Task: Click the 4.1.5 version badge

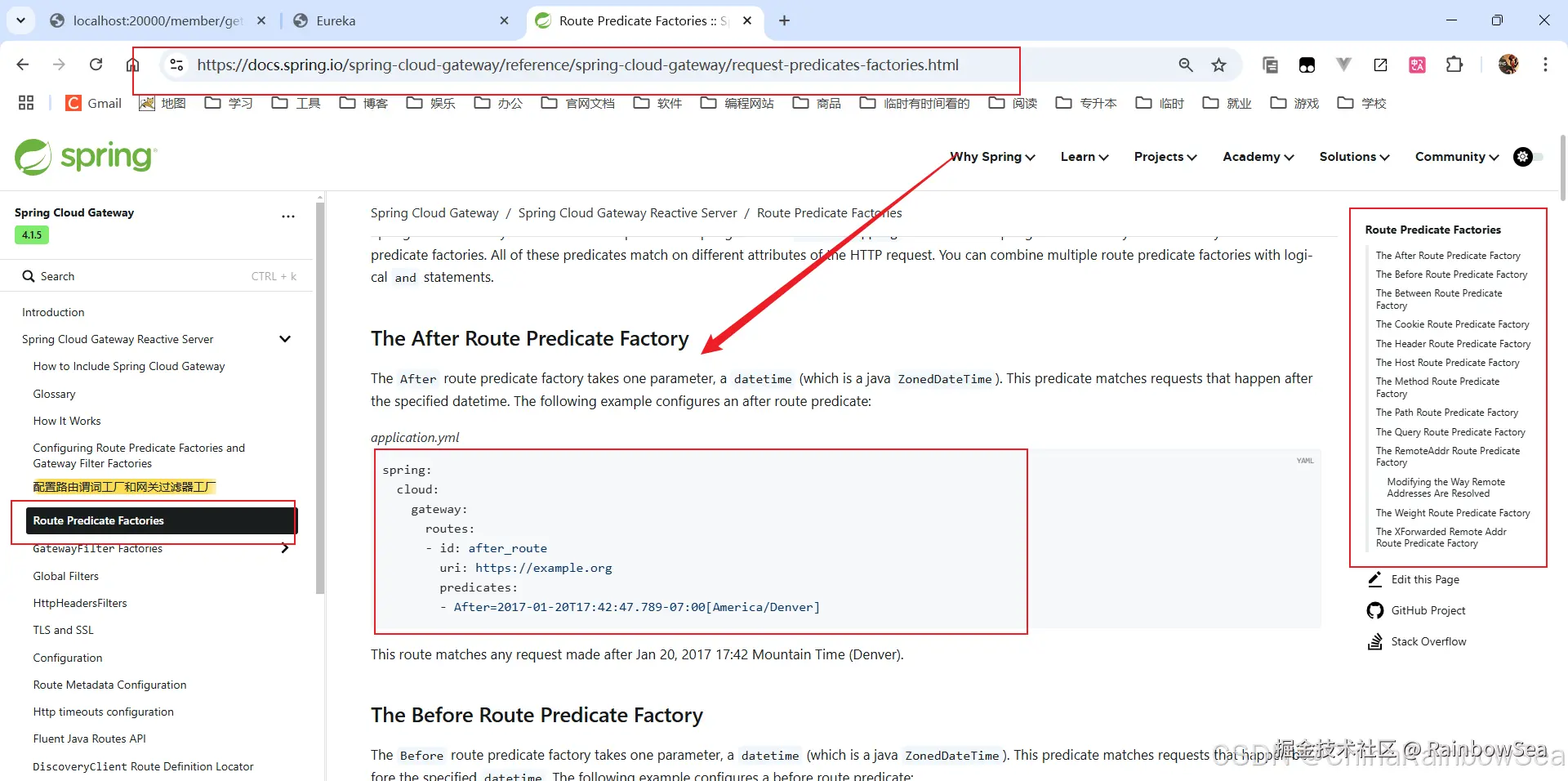Action: [32, 235]
